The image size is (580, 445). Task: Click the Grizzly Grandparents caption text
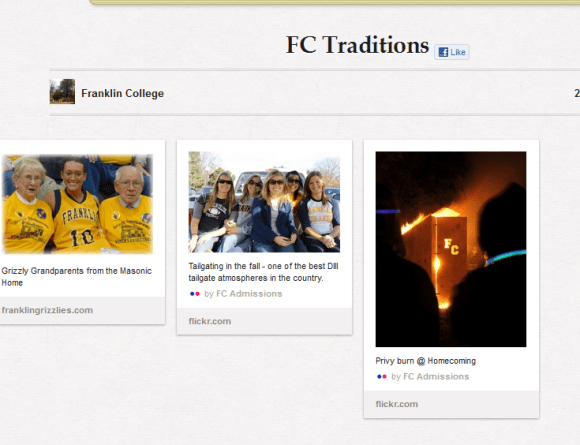[77, 277]
